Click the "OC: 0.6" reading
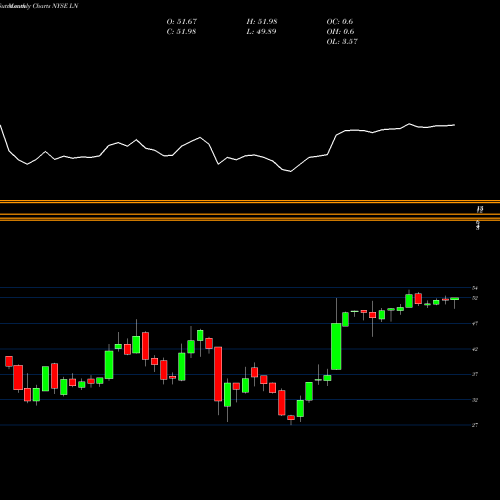This screenshot has width=500, height=500. 340,22
